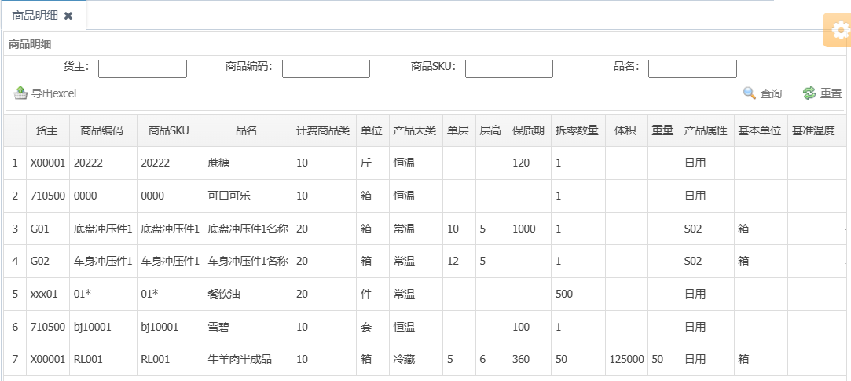The width and height of the screenshot is (851, 381).
Task: Open the orange gear settings panel
Action: [838, 30]
